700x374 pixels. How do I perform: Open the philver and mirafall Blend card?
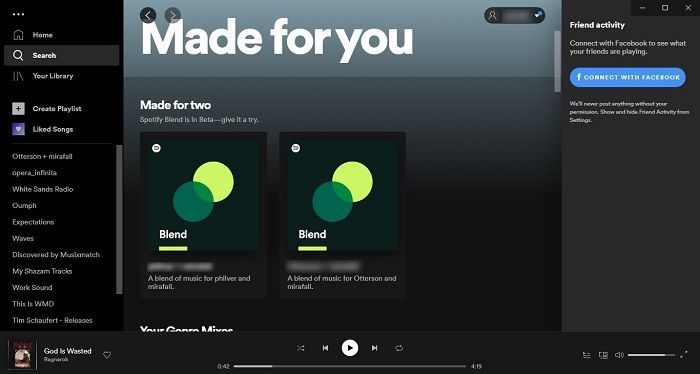click(x=204, y=215)
